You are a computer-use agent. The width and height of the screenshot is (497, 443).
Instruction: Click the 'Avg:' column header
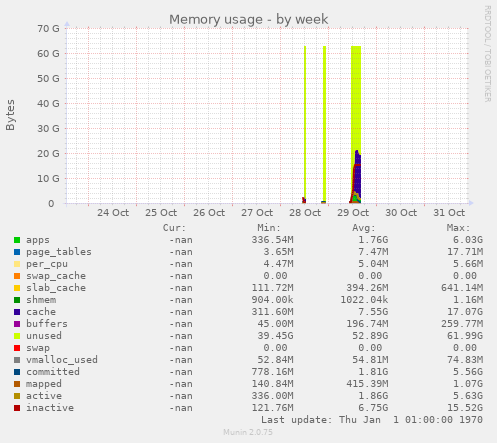tap(364, 228)
